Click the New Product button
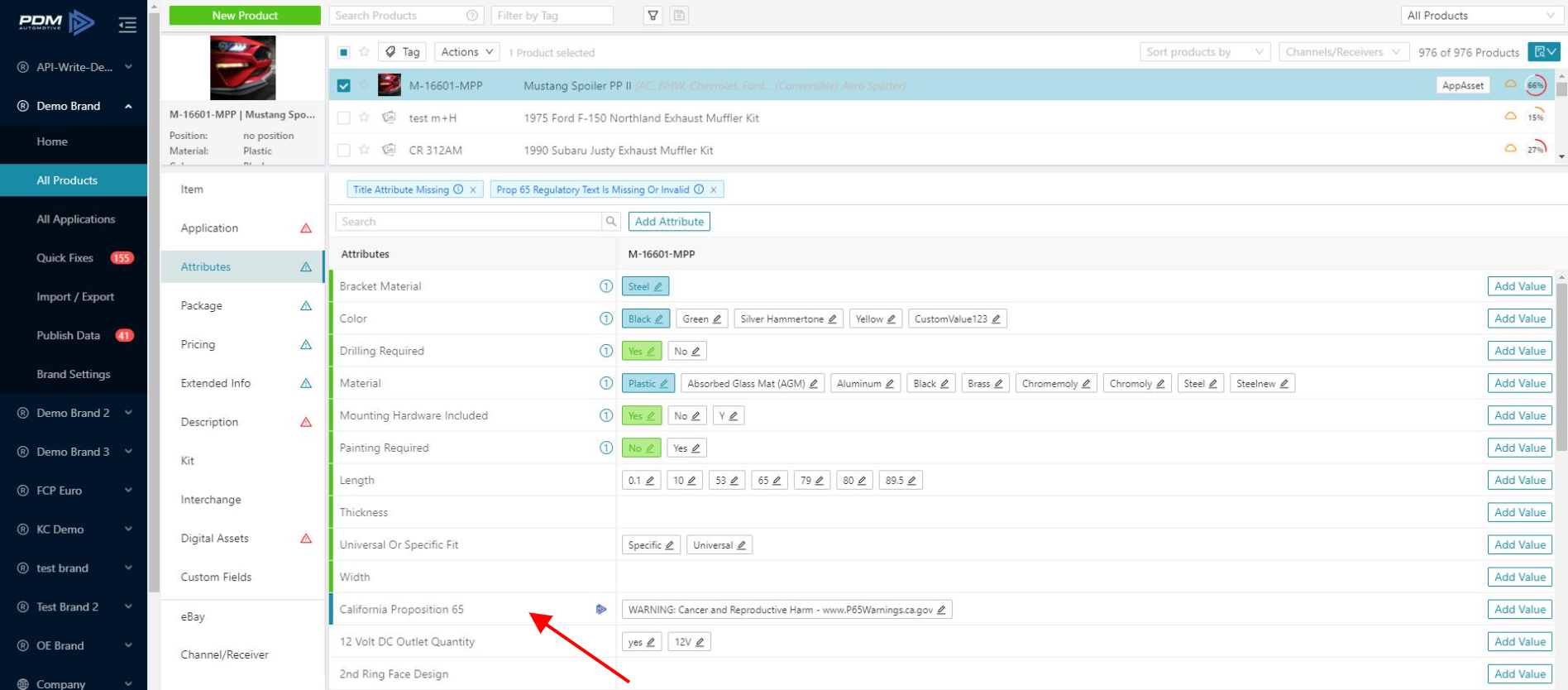This screenshot has height=690, width=1568. [245, 16]
